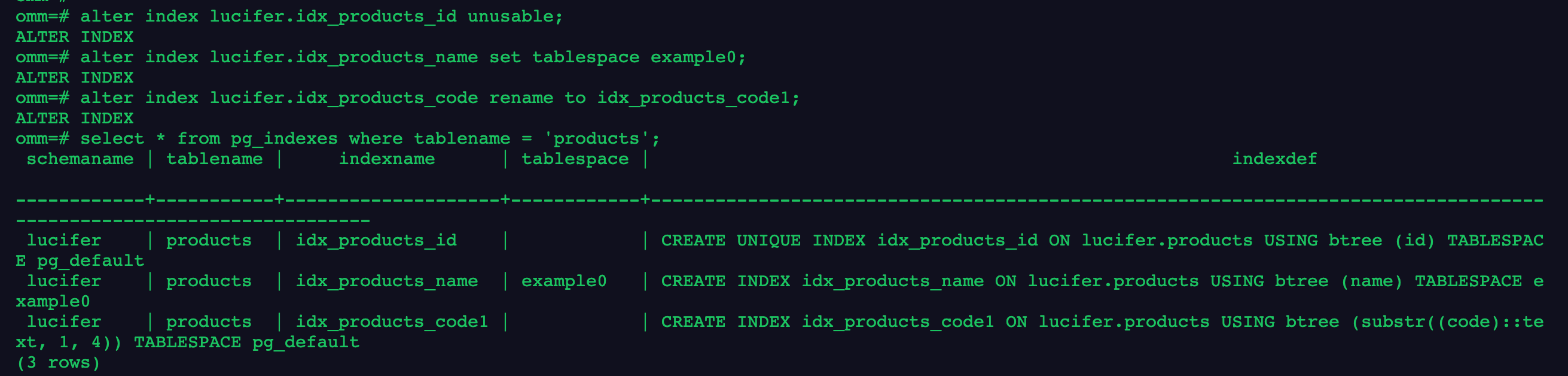Image resolution: width=1568 pixels, height=376 pixels.
Task: Click 'lucifer' schema in the idx_products_code1 row
Action: 64,322
